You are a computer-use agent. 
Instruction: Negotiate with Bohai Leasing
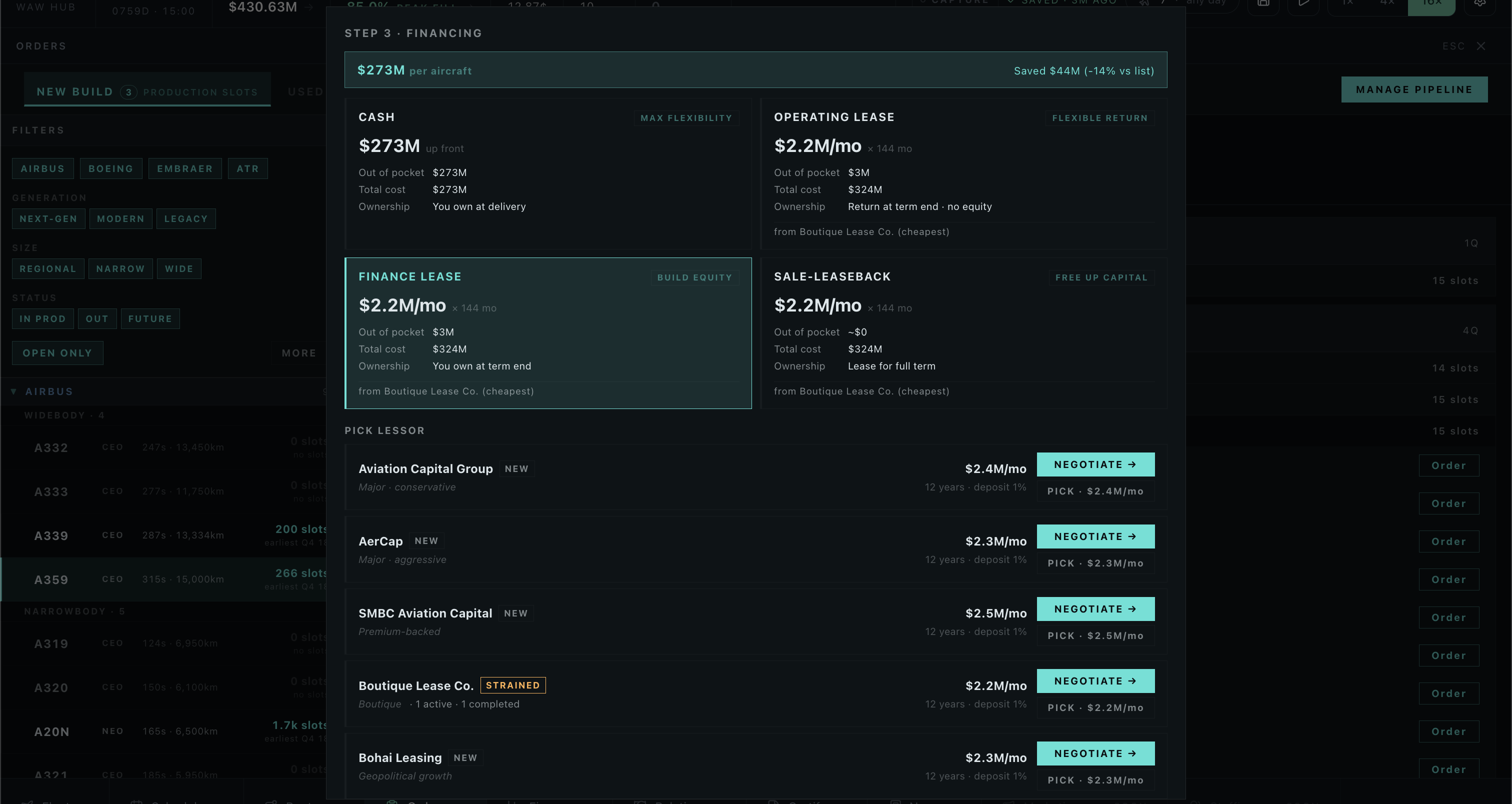1095,753
